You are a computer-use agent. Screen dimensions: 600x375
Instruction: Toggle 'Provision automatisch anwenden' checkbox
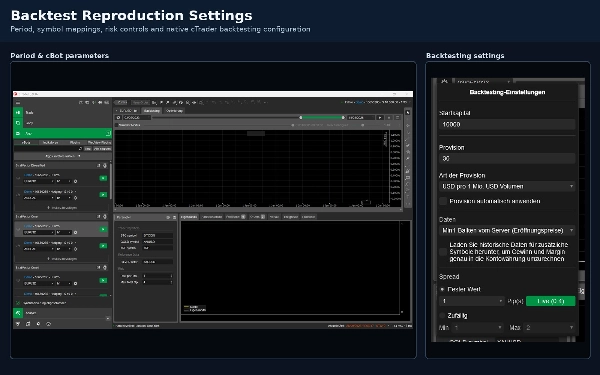[x=443, y=201]
